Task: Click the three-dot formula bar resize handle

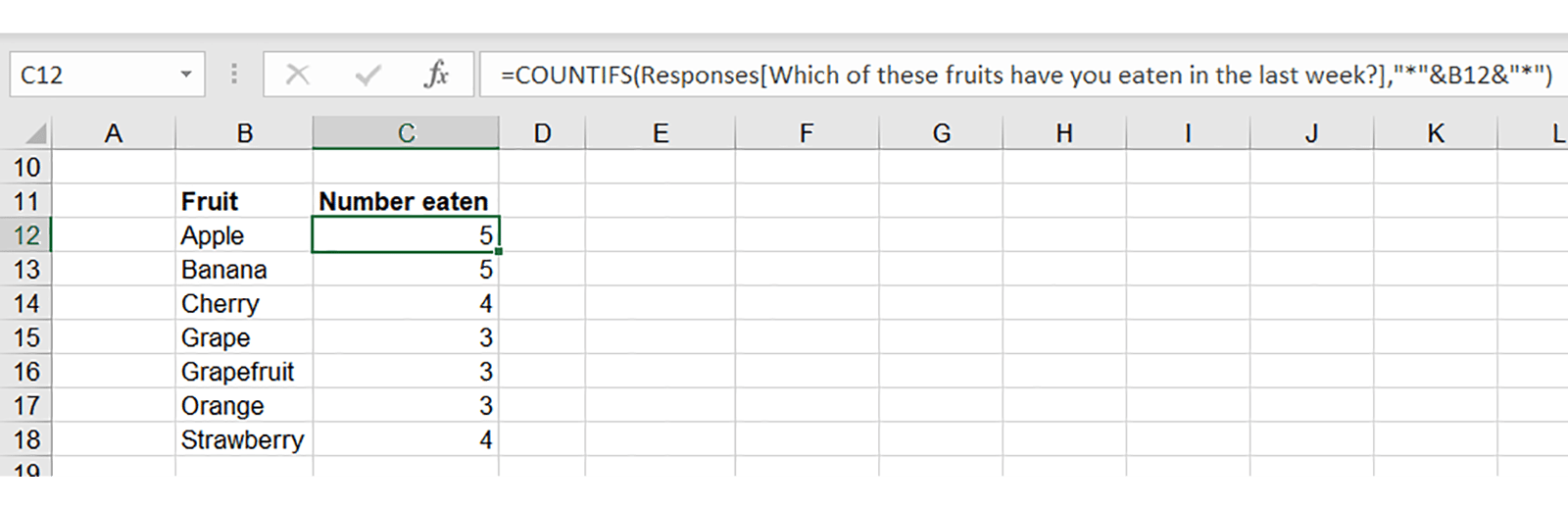Action: coord(234,75)
